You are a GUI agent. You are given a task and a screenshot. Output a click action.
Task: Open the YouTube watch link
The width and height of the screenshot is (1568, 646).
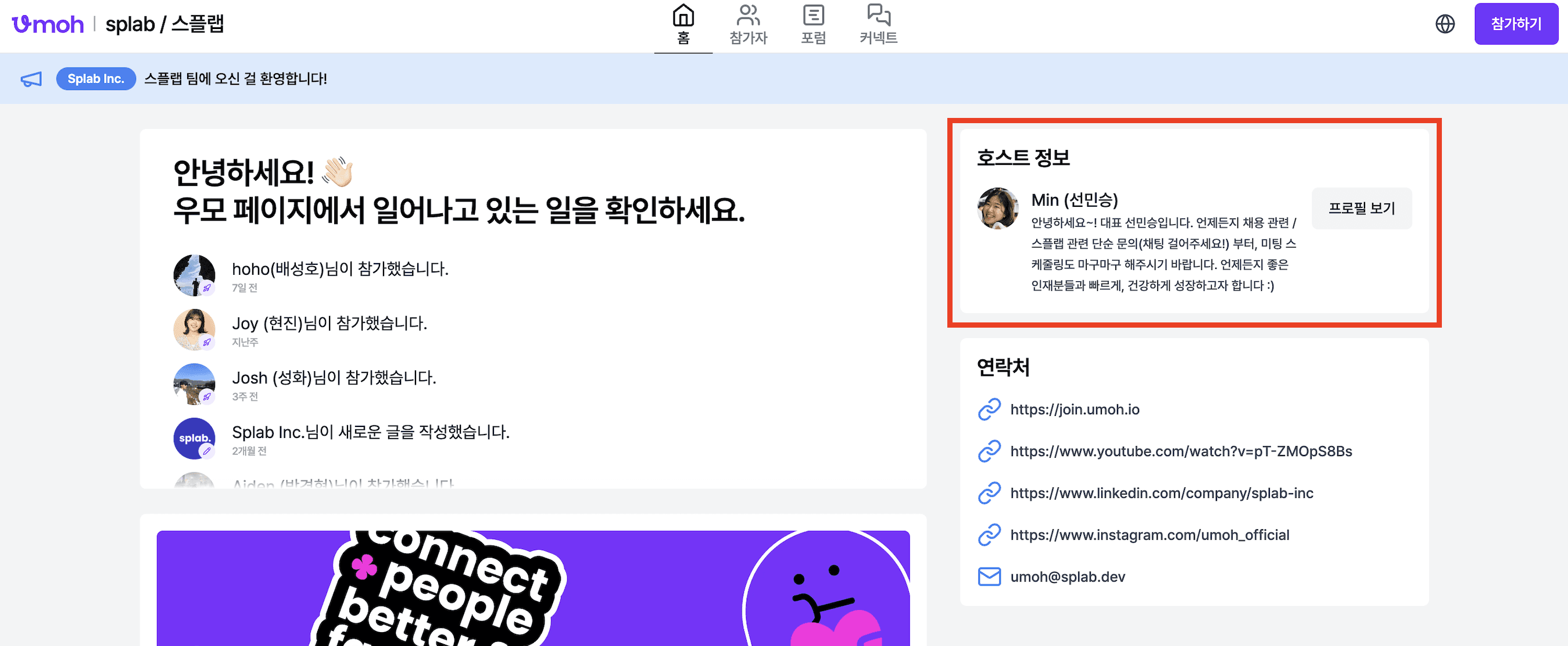click(1180, 451)
